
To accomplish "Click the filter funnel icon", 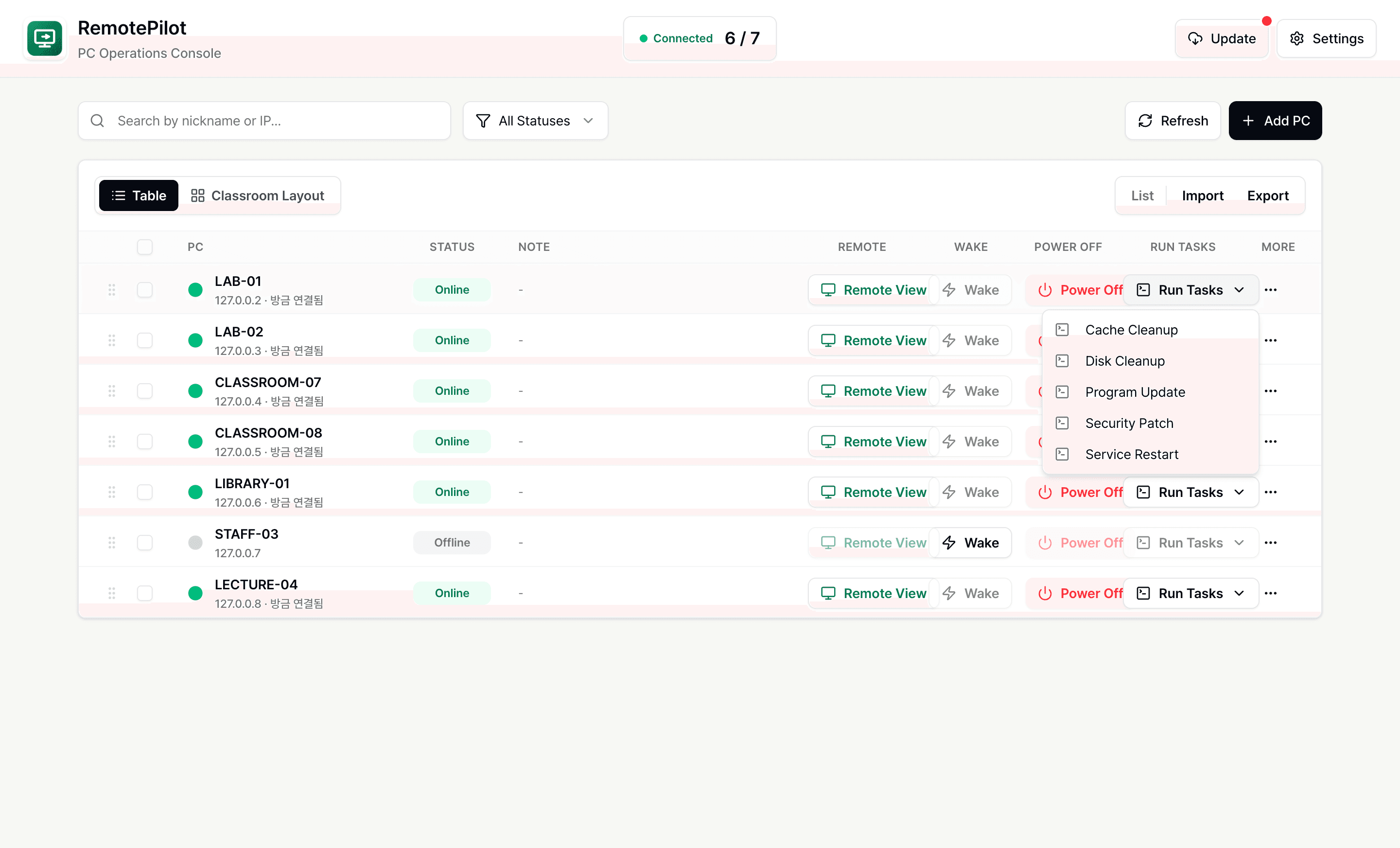I will 483,121.
